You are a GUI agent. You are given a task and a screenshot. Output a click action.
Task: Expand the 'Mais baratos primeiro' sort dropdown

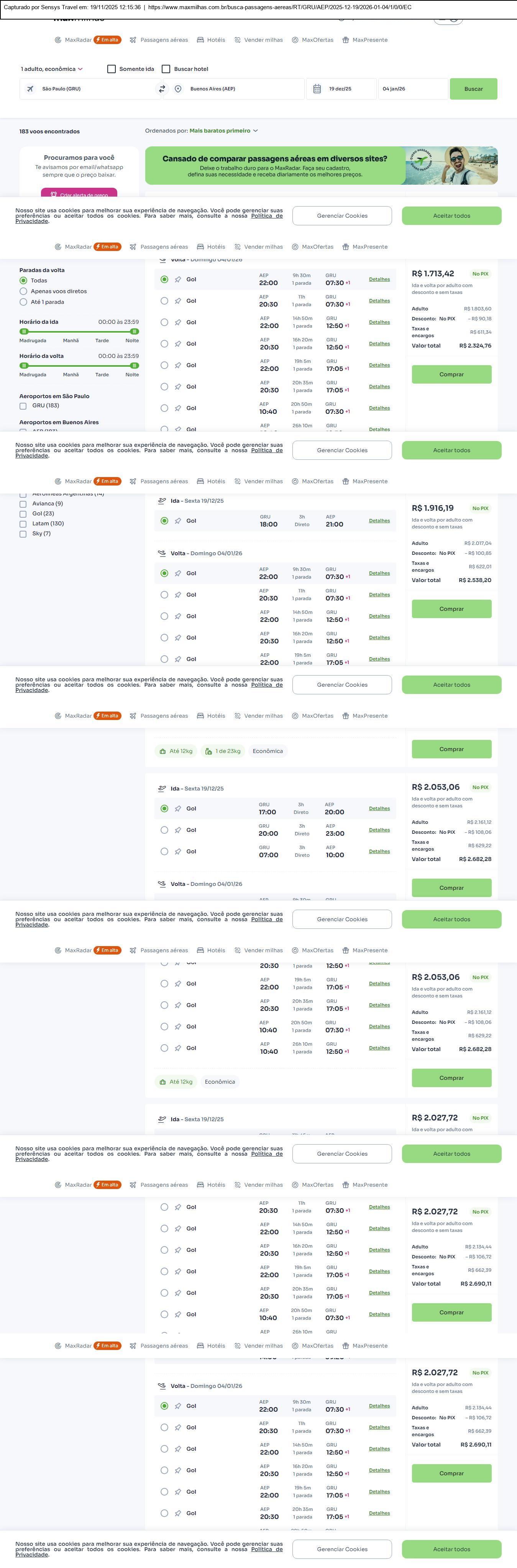tap(223, 131)
